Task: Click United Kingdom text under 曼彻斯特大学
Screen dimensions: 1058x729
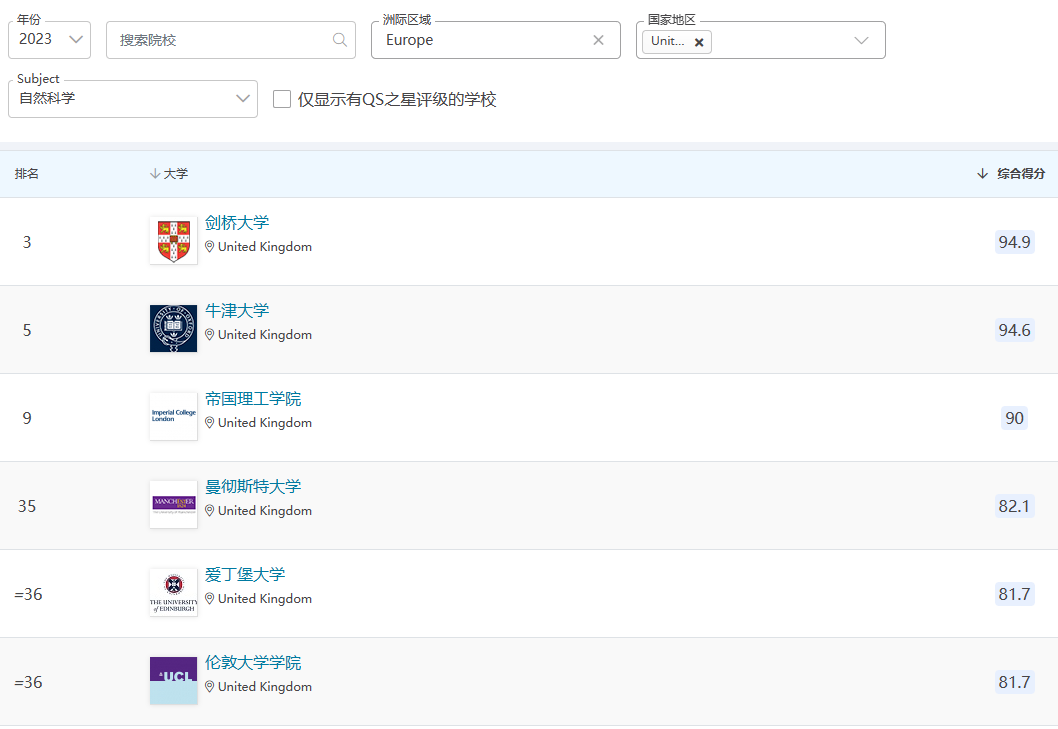Action: (x=264, y=510)
